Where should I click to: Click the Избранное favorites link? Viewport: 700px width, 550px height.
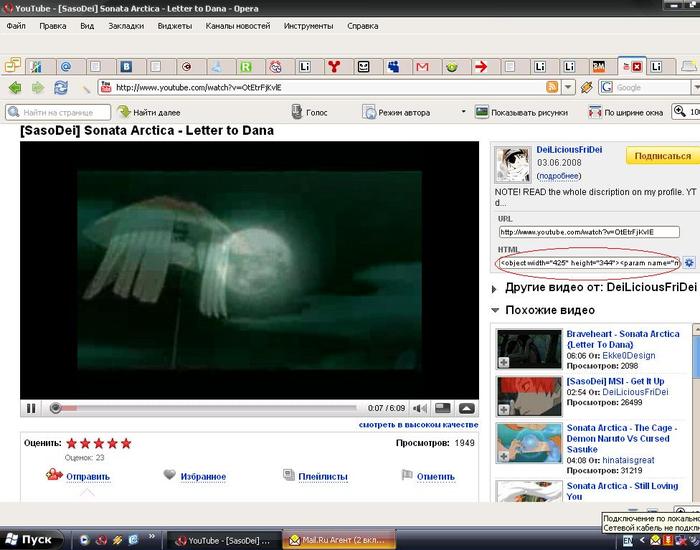tap(203, 476)
